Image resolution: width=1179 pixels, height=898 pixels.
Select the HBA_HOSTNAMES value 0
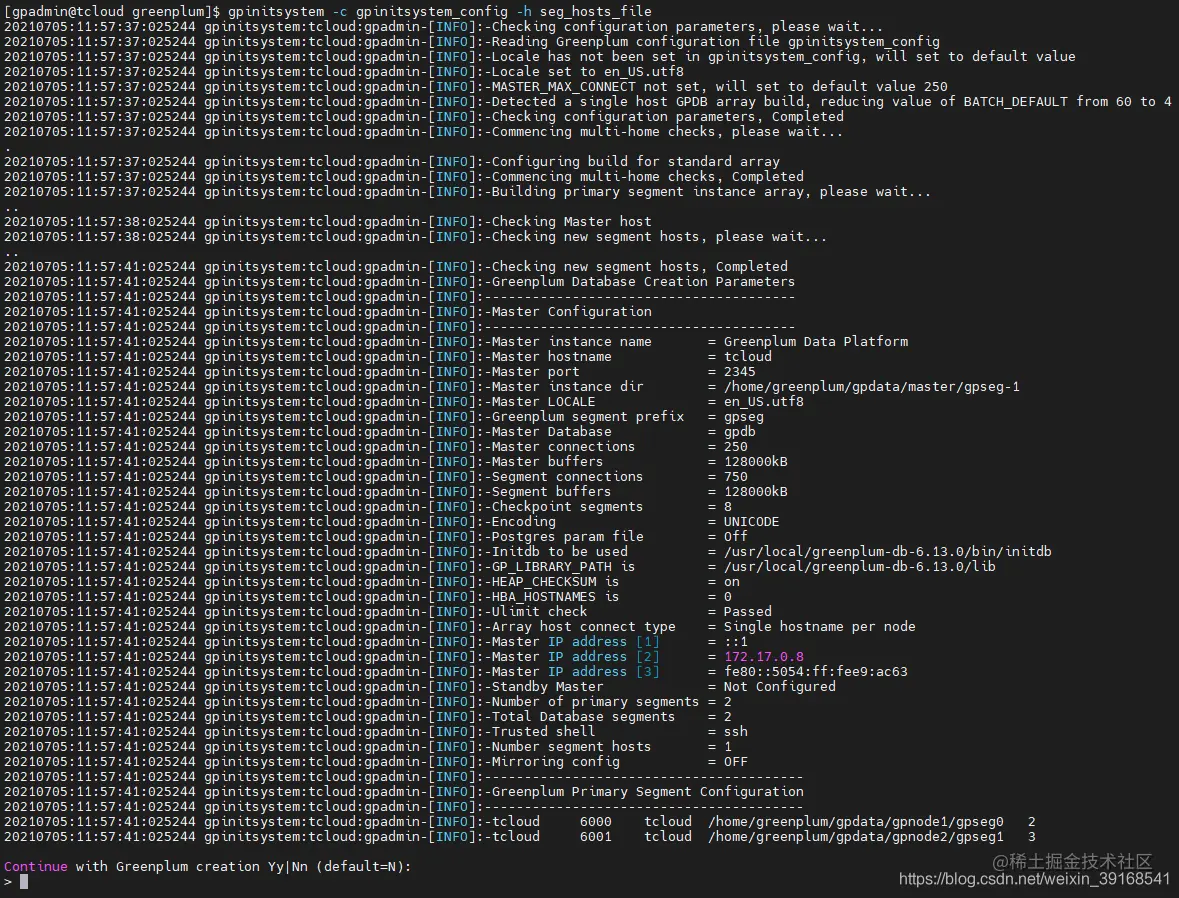727,597
